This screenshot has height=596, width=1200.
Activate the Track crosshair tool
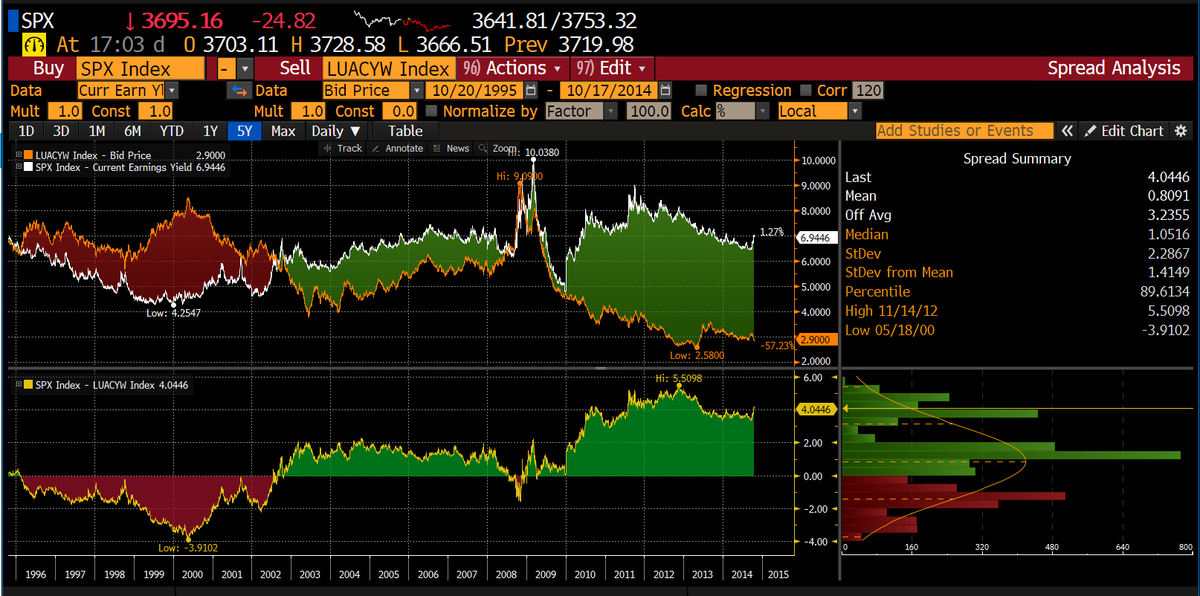pos(342,148)
